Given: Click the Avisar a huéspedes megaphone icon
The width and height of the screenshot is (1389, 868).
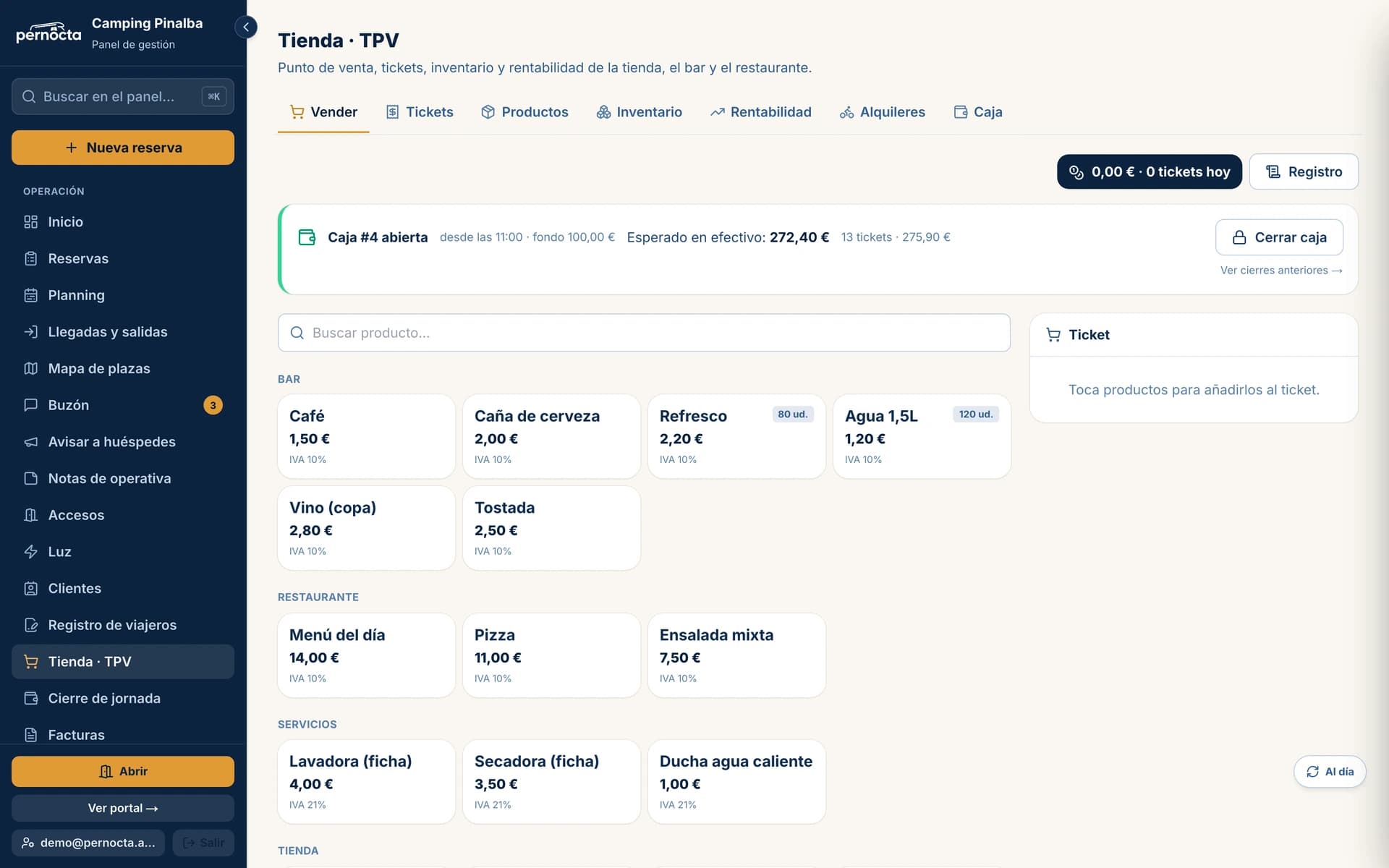Looking at the screenshot, I should 30,442.
